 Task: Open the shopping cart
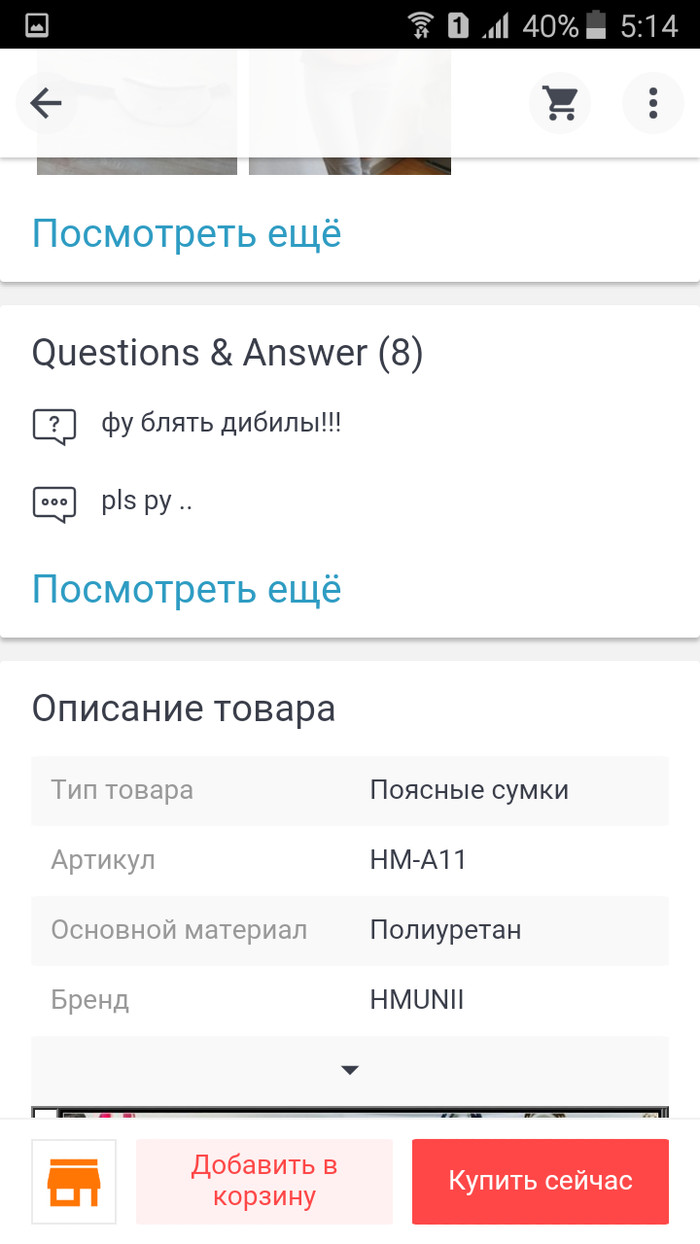(x=560, y=103)
